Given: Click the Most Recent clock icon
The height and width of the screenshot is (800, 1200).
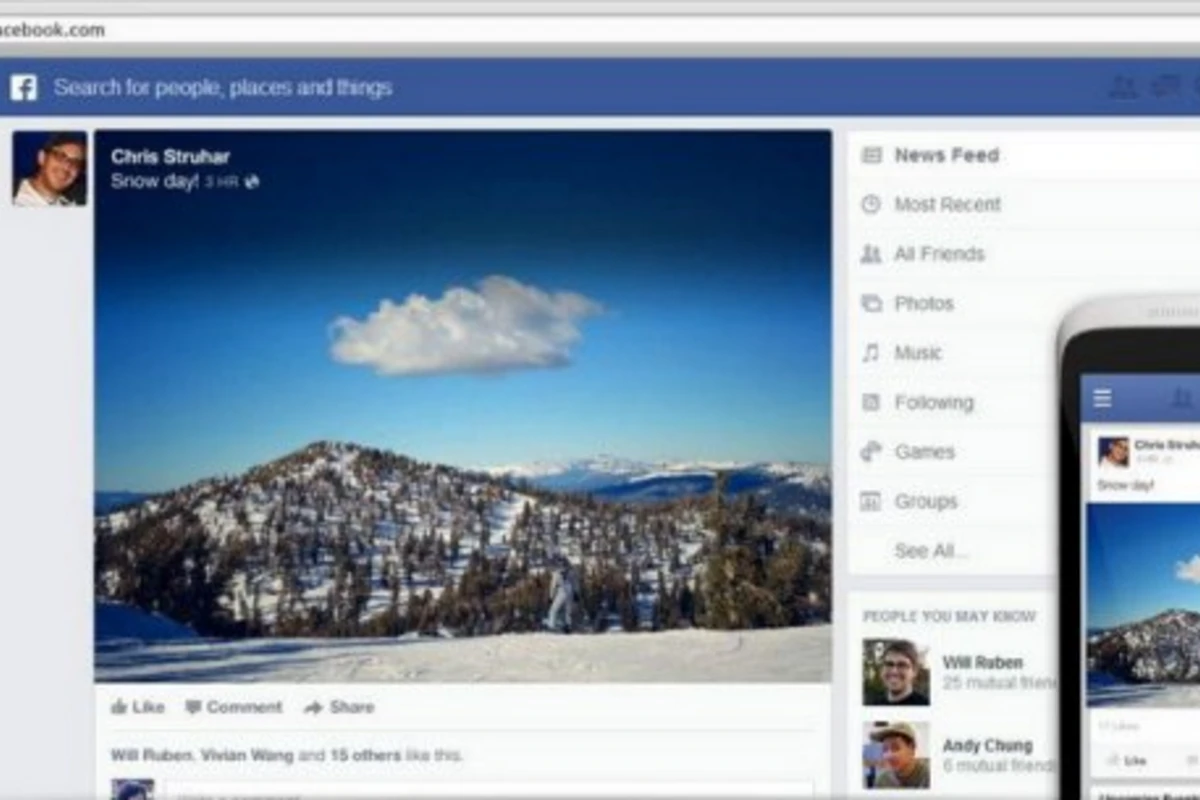Looking at the screenshot, I should point(872,205).
